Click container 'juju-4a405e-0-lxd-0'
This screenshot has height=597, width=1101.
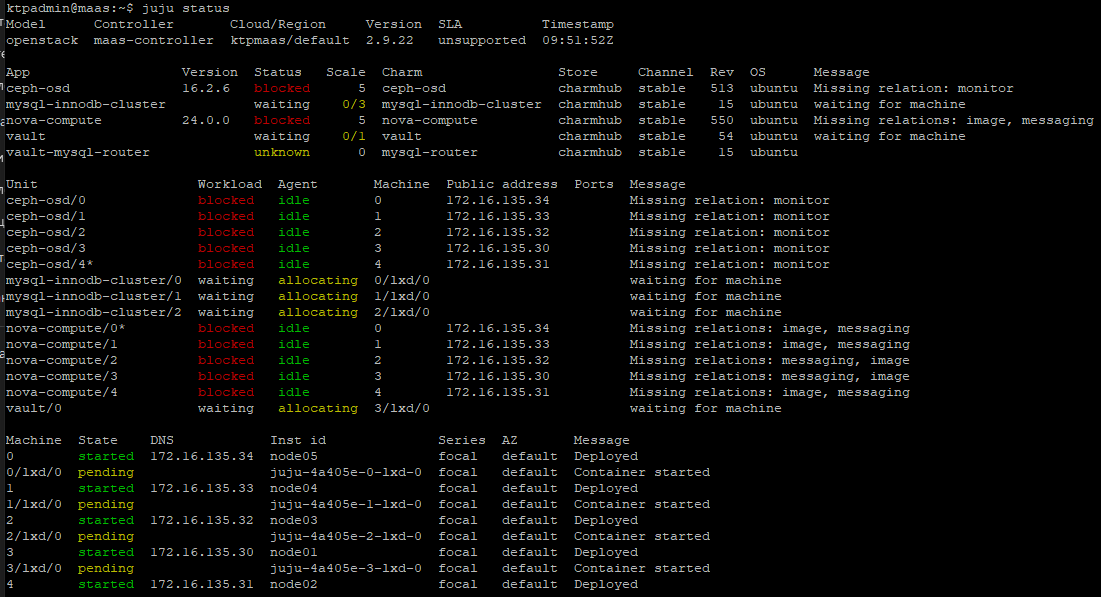coord(346,473)
